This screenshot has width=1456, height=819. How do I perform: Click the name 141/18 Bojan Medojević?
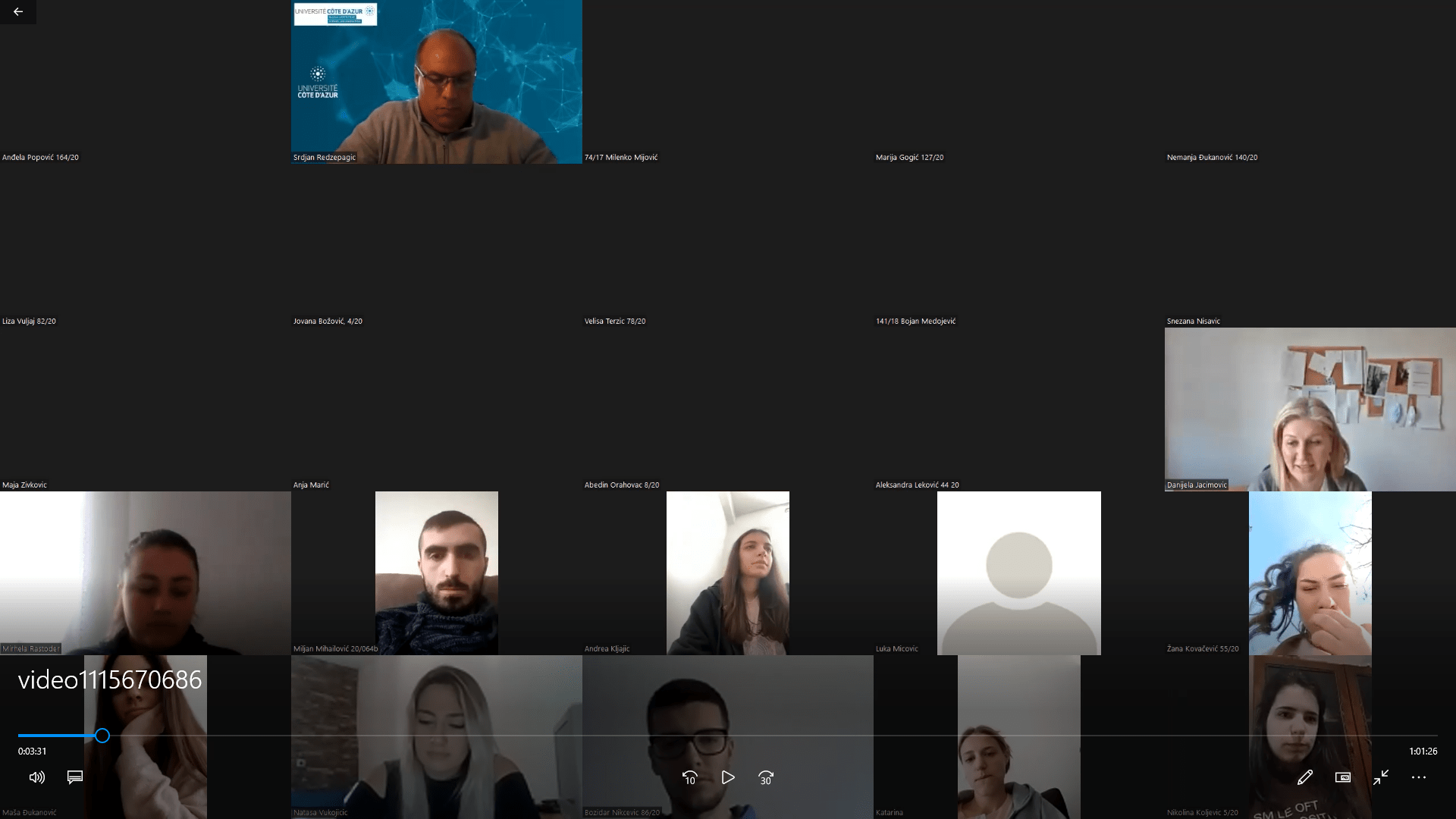916,322
